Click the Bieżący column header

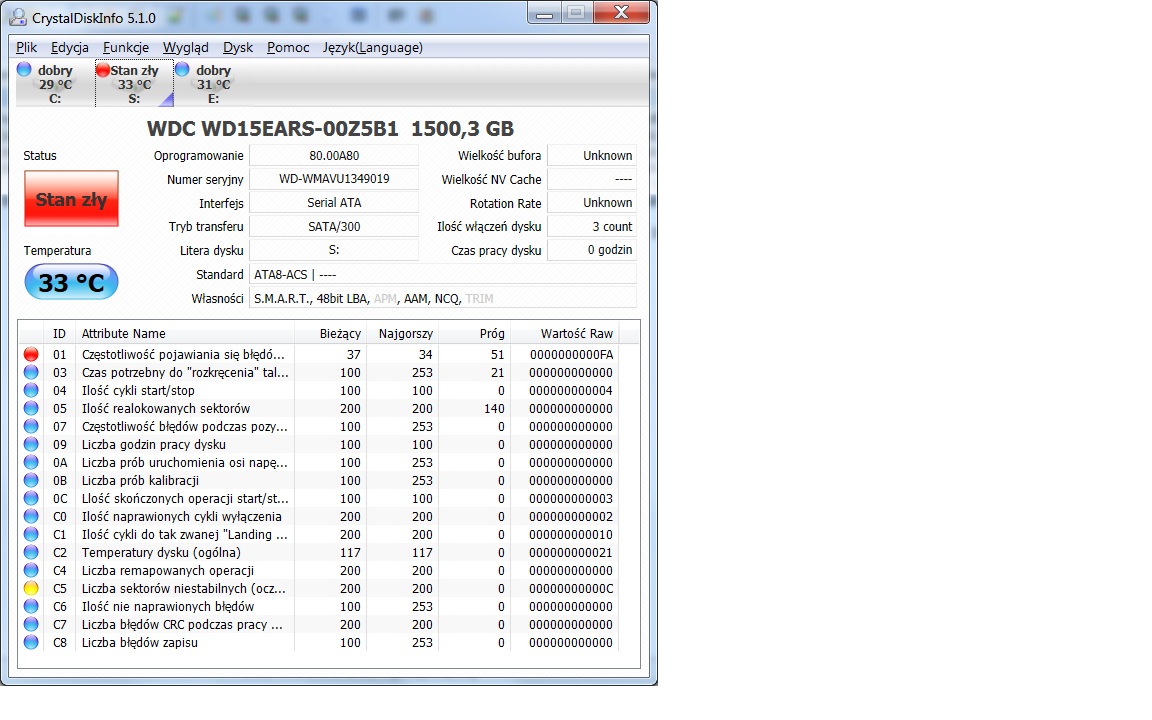(331, 333)
